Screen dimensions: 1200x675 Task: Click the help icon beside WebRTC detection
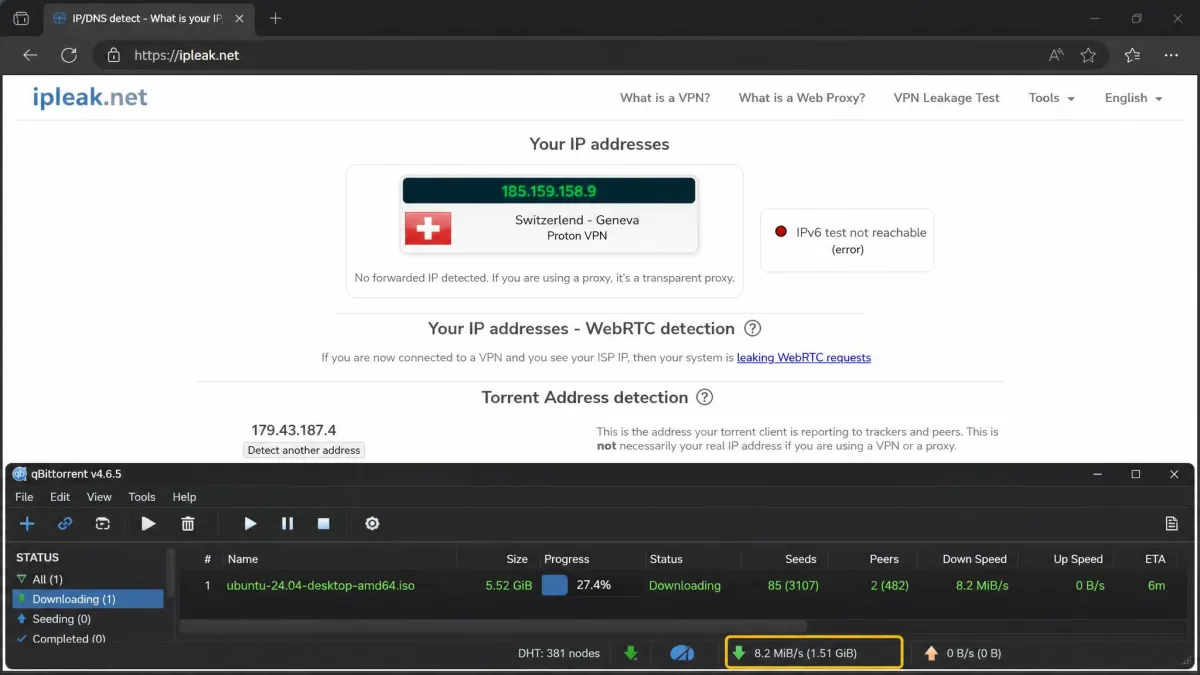(x=753, y=328)
